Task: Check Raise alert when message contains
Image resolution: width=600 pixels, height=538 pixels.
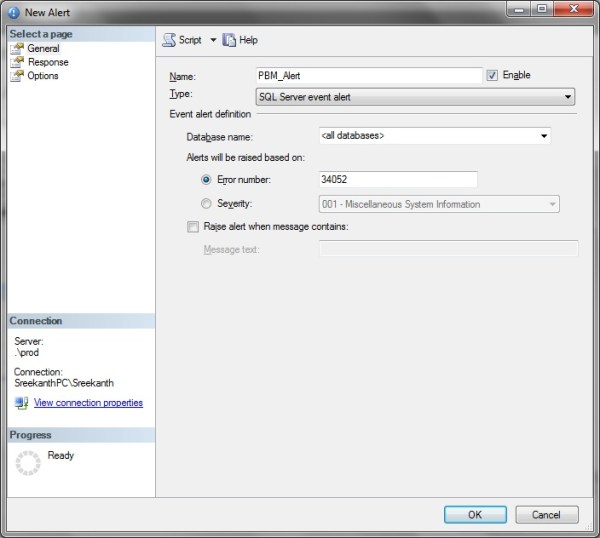Action: point(193,227)
